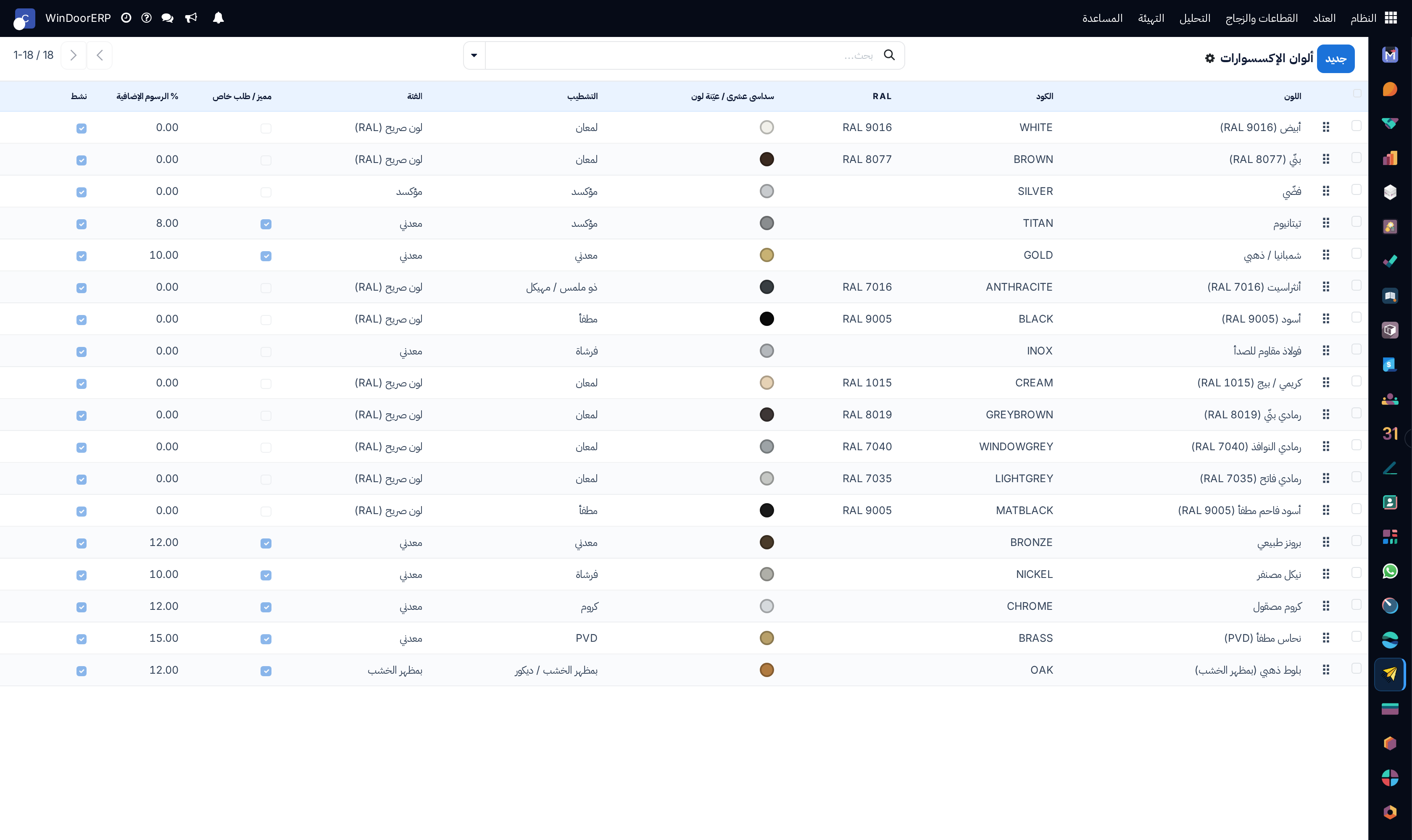Viewport: 1412px width, 840px height.
Task: Click the PVD finish cell
Action: tap(586, 638)
